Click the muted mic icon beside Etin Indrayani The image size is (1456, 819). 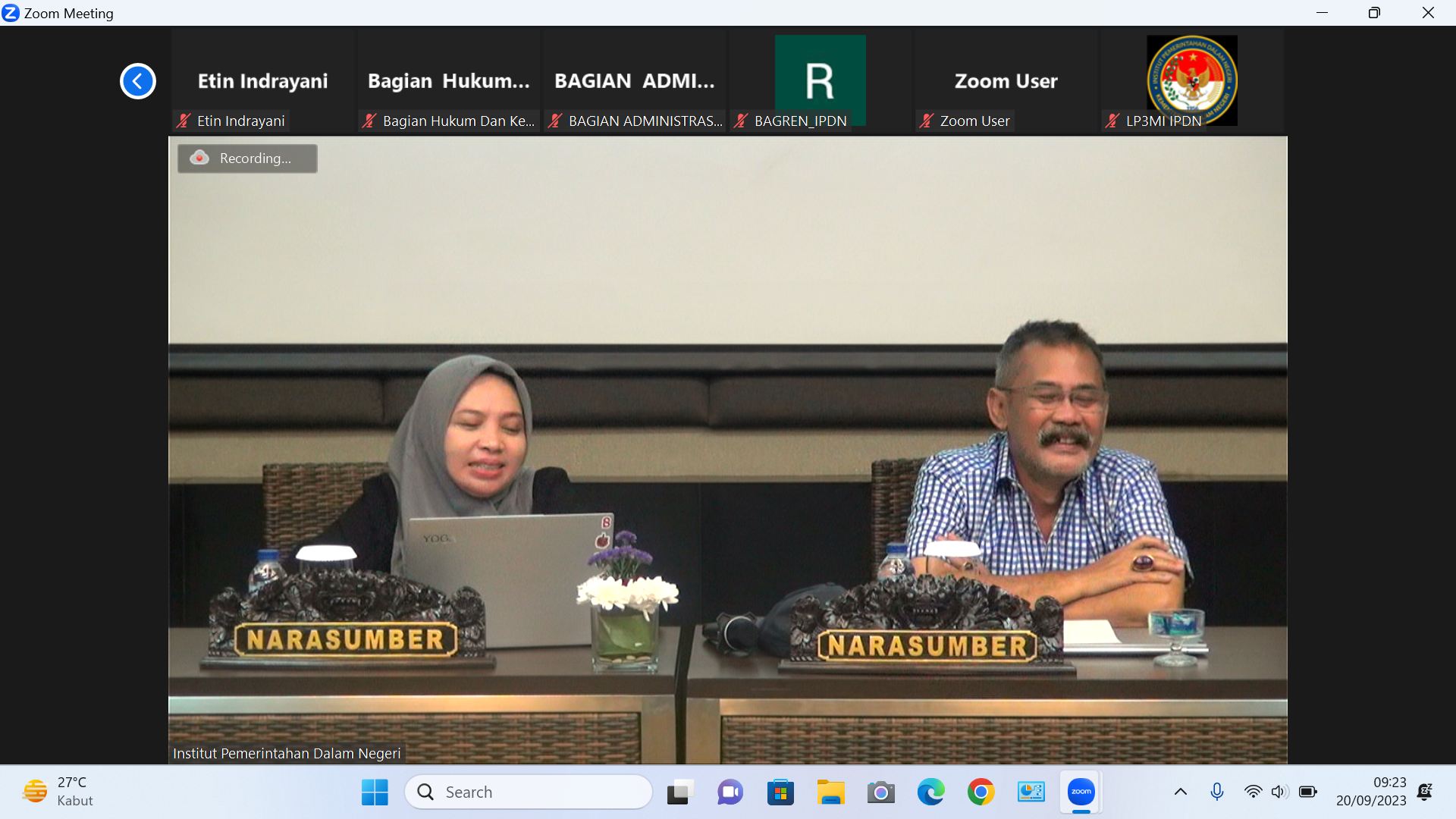184,121
